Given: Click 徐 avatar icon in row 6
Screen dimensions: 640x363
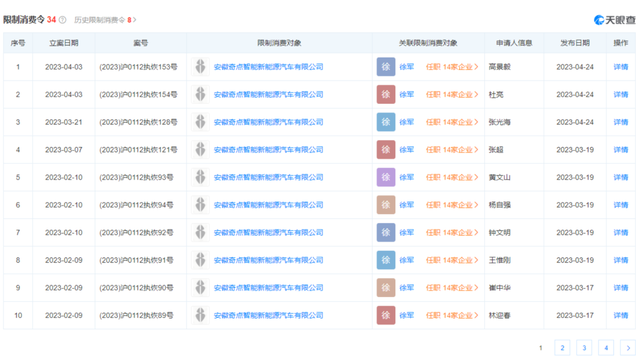Looking at the screenshot, I should pyautogui.click(x=386, y=205).
